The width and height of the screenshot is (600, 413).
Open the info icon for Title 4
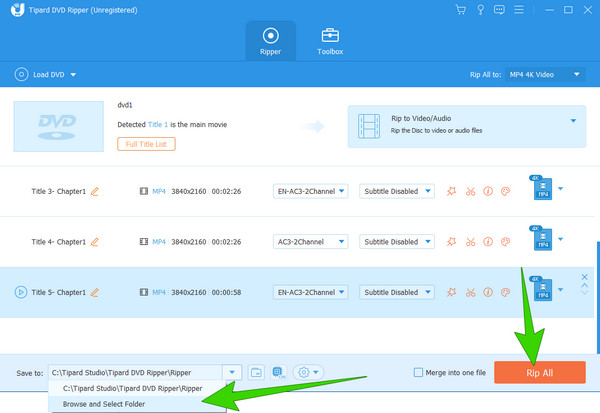[488, 242]
